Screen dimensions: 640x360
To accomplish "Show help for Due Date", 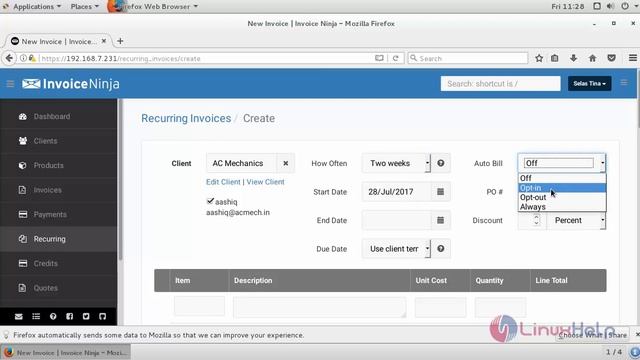I will (441, 249).
